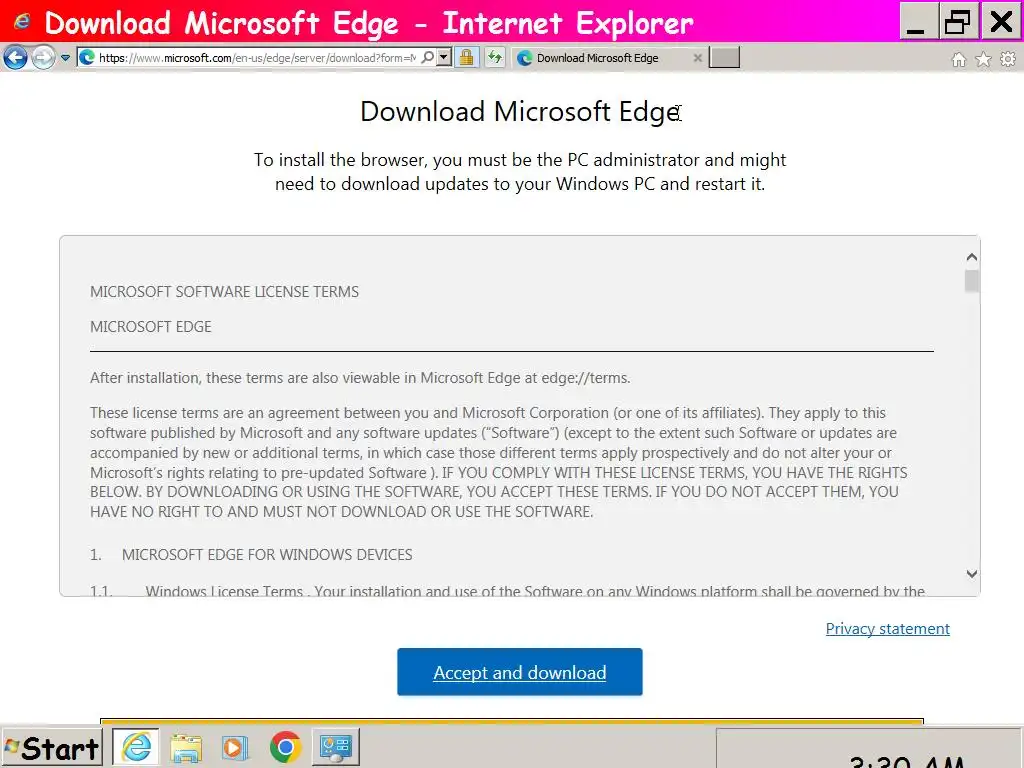Click the Download Microsoft Edge page heading
This screenshot has width=1024, height=768.
click(x=520, y=112)
